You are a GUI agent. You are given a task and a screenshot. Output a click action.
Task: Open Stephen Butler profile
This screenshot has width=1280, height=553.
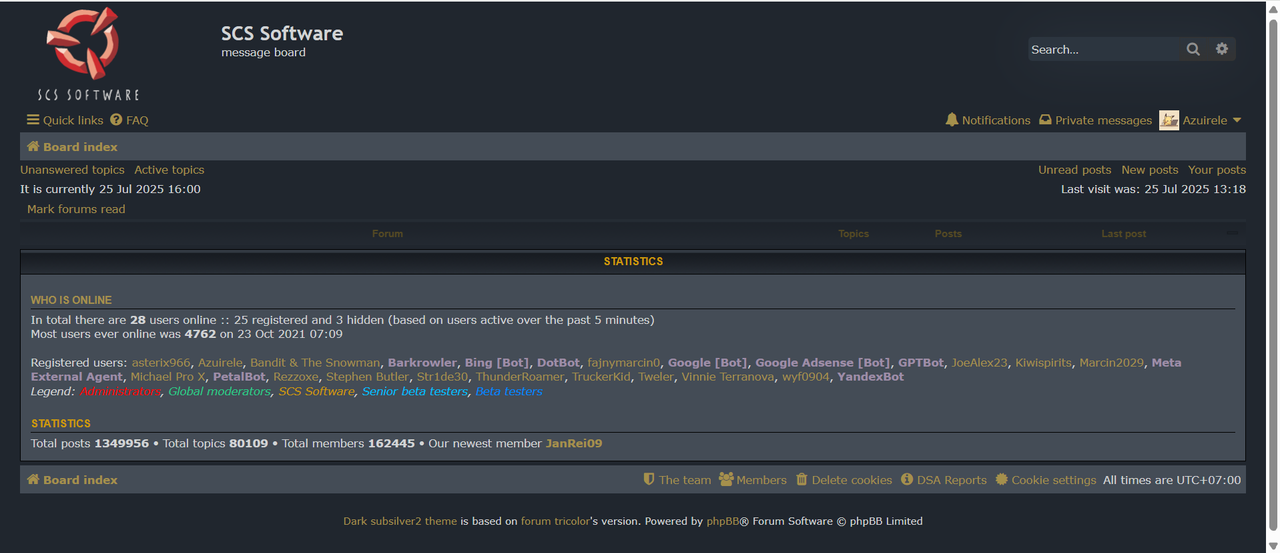click(x=367, y=377)
